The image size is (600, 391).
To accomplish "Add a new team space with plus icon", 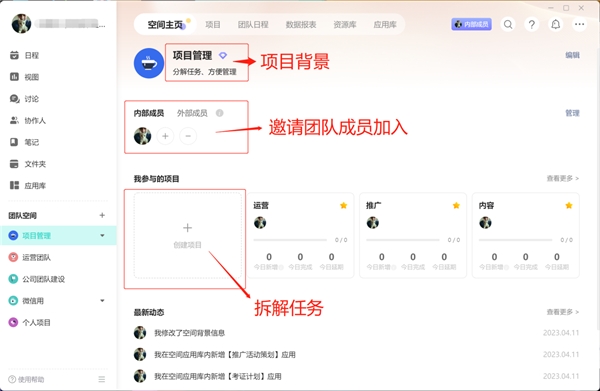I will coord(102,215).
